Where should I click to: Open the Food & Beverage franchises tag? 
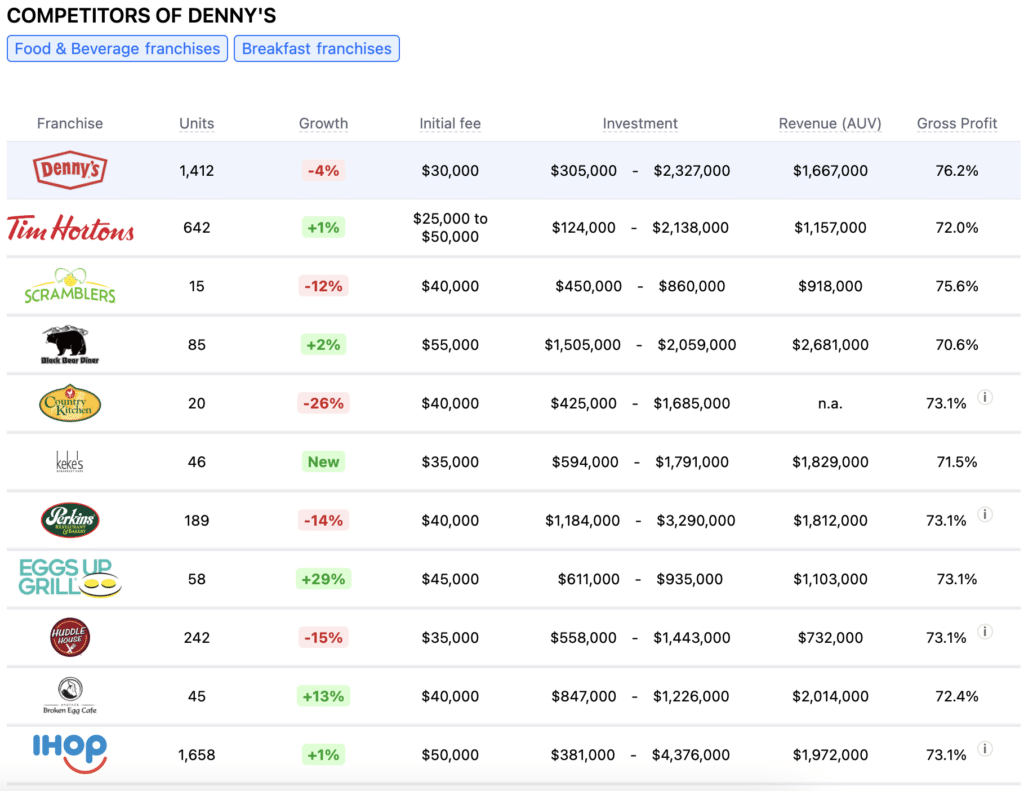pyautogui.click(x=118, y=49)
